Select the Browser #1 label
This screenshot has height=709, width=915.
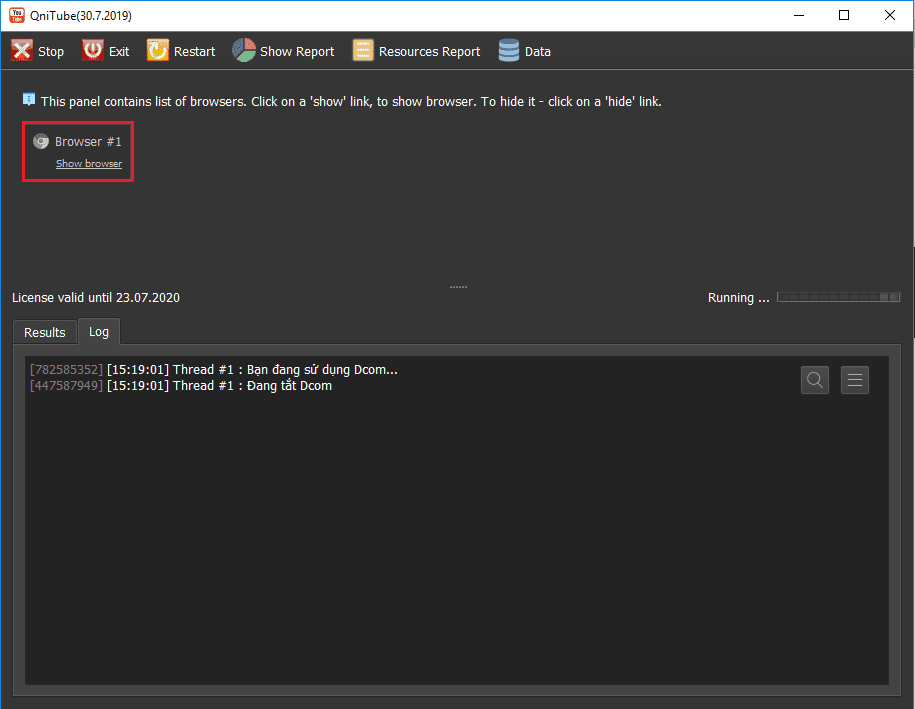click(88, 142)
